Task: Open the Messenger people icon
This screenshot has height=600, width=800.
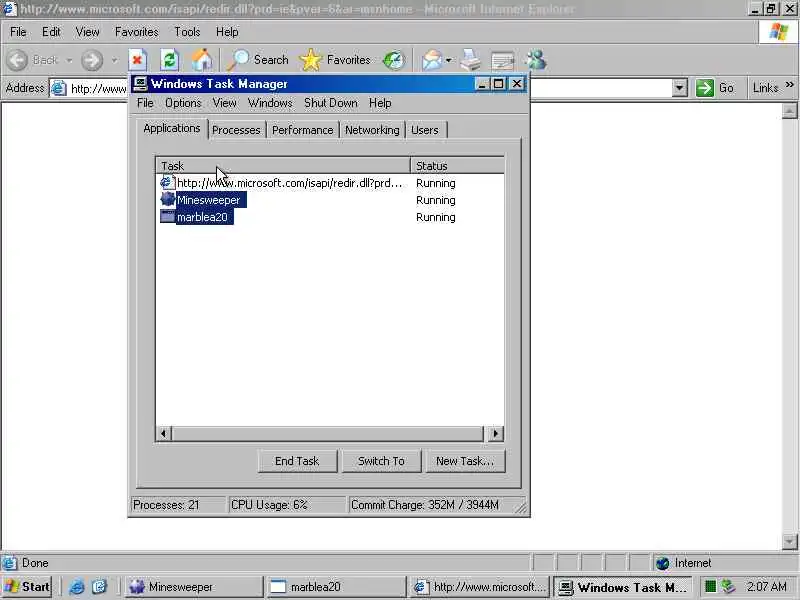Action: click(536, 60)
